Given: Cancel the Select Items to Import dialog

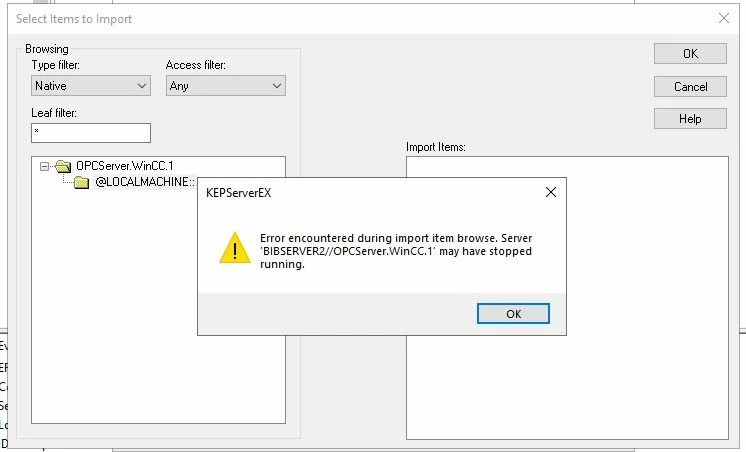Looking at the screenshot, I should click(690, 87).
